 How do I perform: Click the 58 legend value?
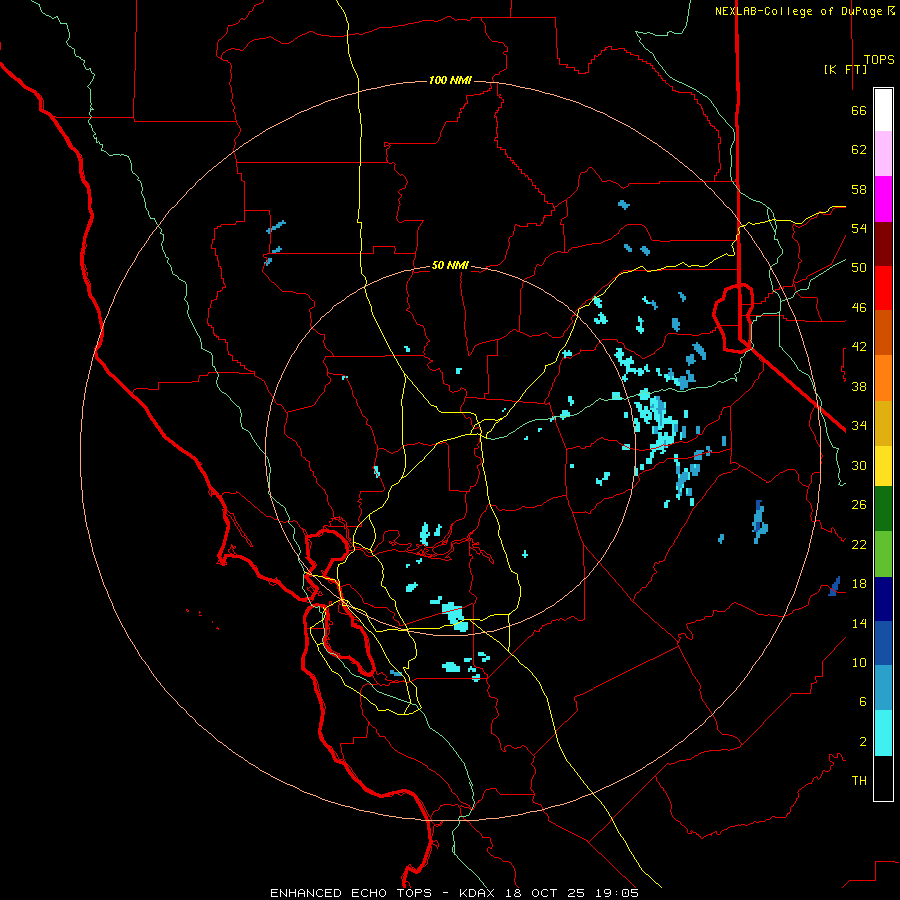(x=859, y=189)
